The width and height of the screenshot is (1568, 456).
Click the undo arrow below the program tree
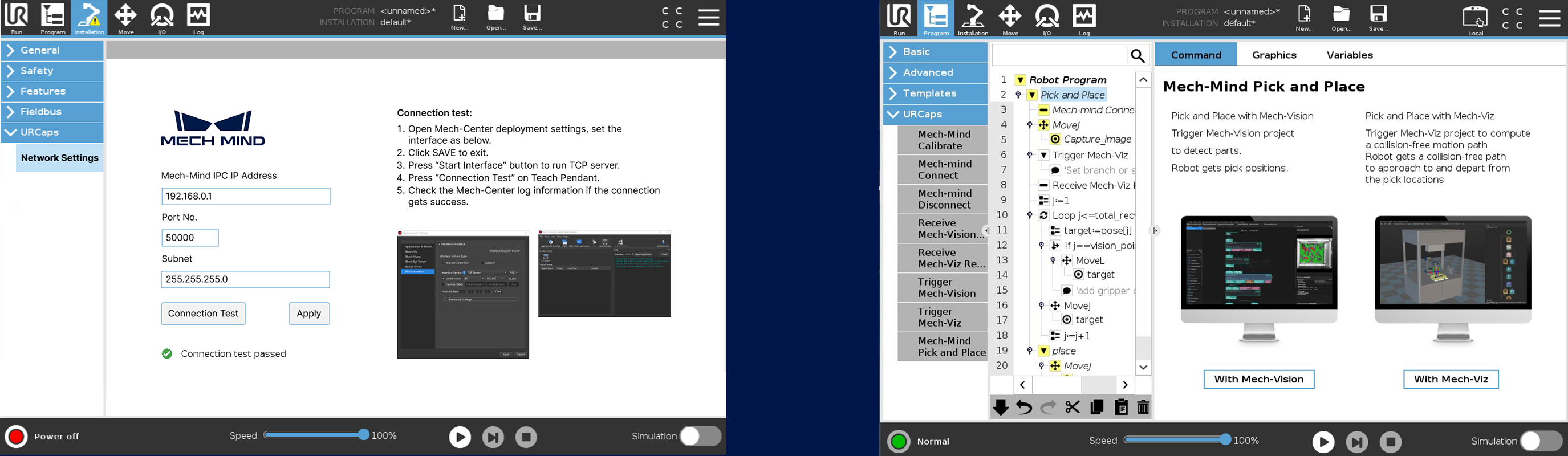[x=1025, y=408]
